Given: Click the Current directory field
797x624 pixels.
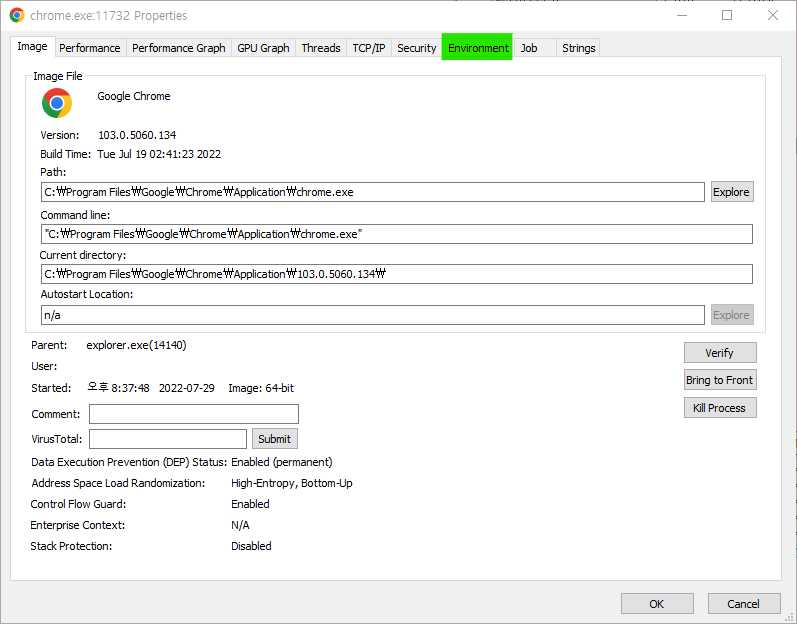Looking at the screenshot, I should (x=396, y=274).
